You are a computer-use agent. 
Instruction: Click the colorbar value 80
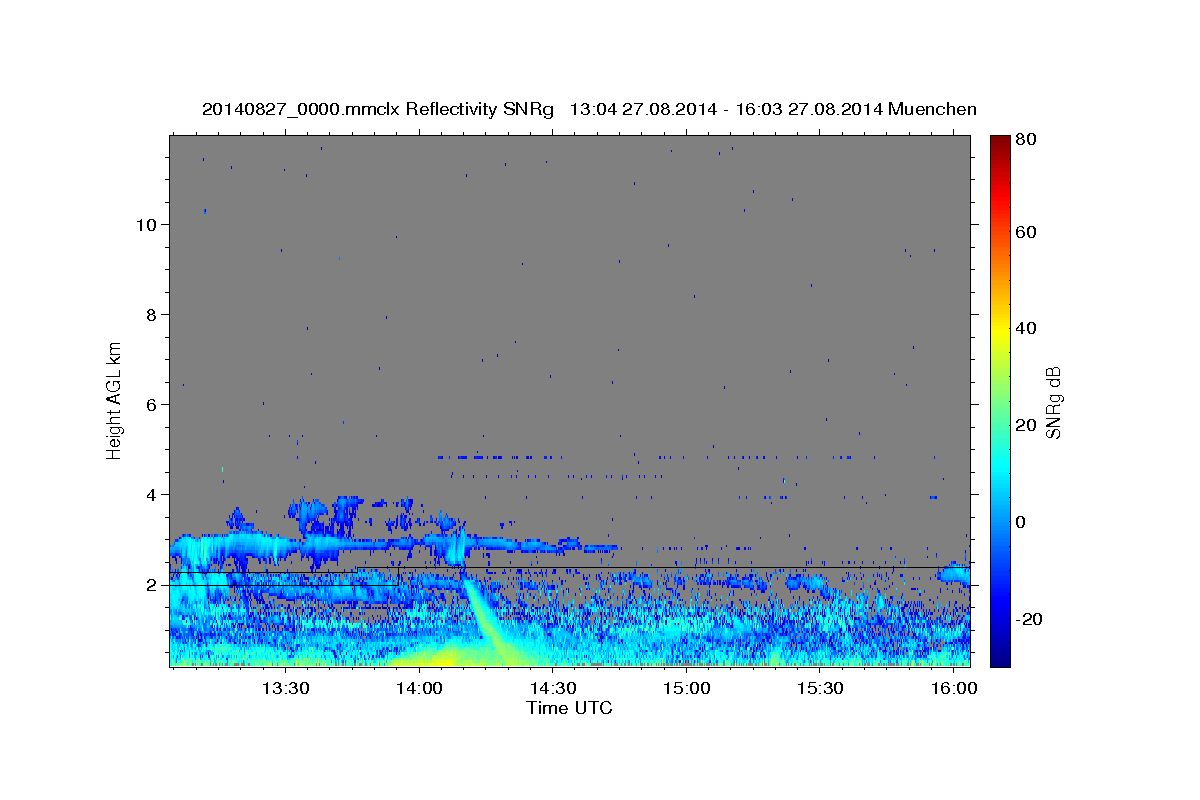tap(1027, 140)
